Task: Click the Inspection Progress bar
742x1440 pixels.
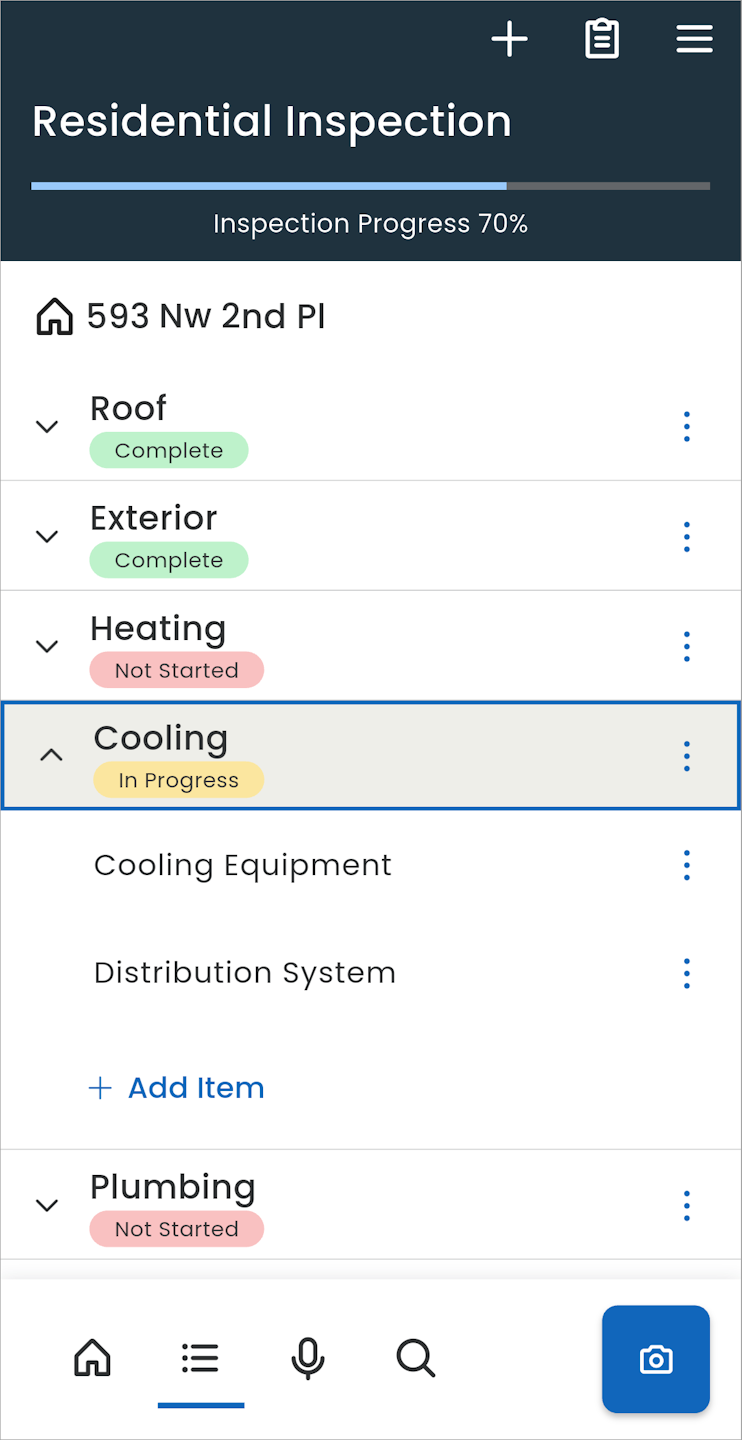Action: pos(370,186)
